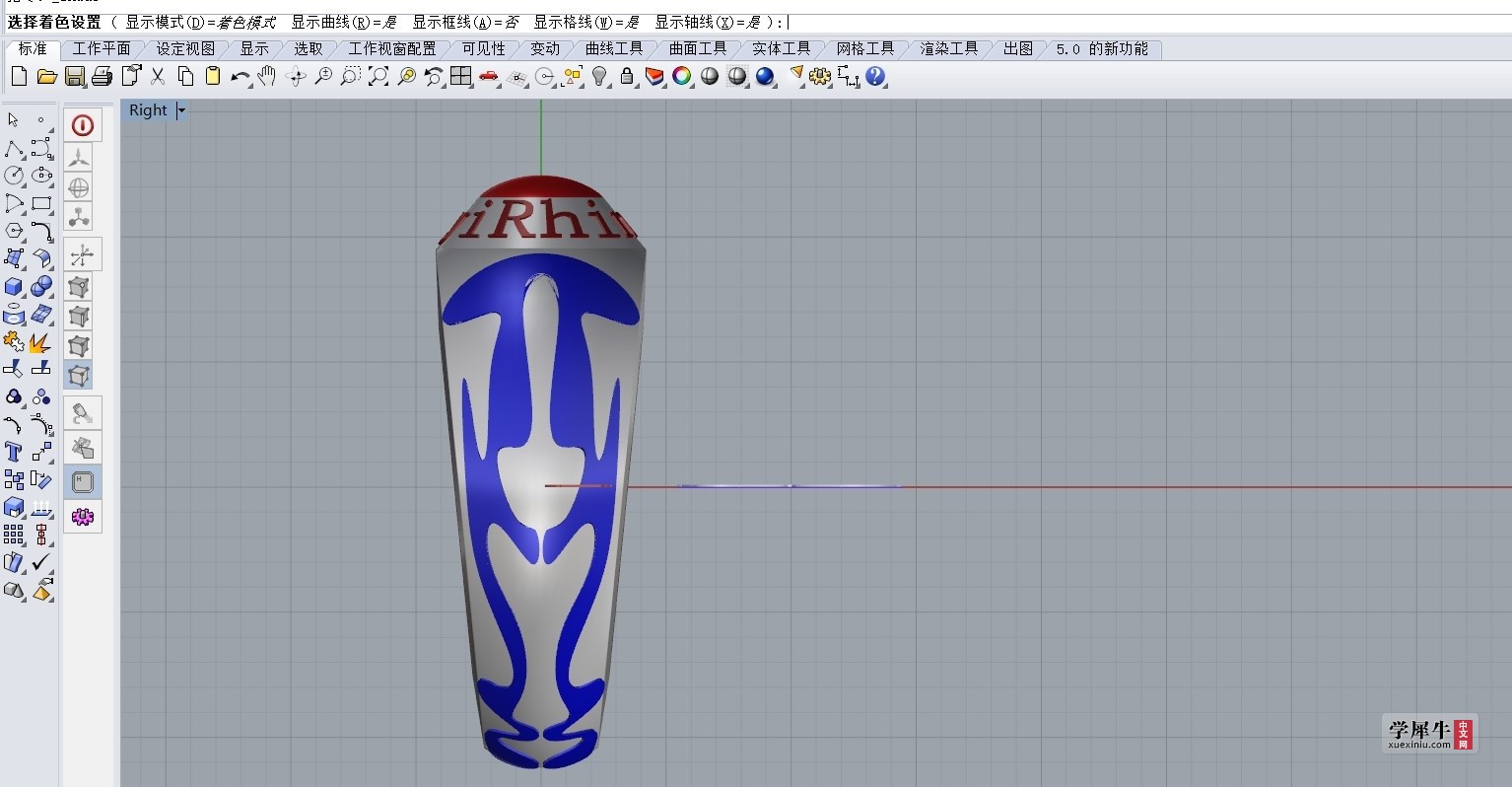Toggle 显示轴线(X)=是 option

tap(708, 22)
